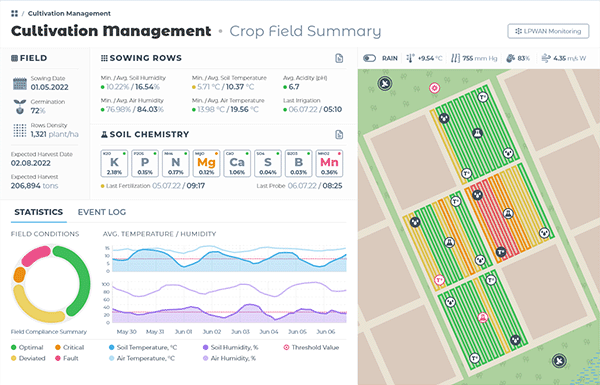Toggle the Soil Temperature legend series
This screenshot has height=385, width=600.
(143, 347)
